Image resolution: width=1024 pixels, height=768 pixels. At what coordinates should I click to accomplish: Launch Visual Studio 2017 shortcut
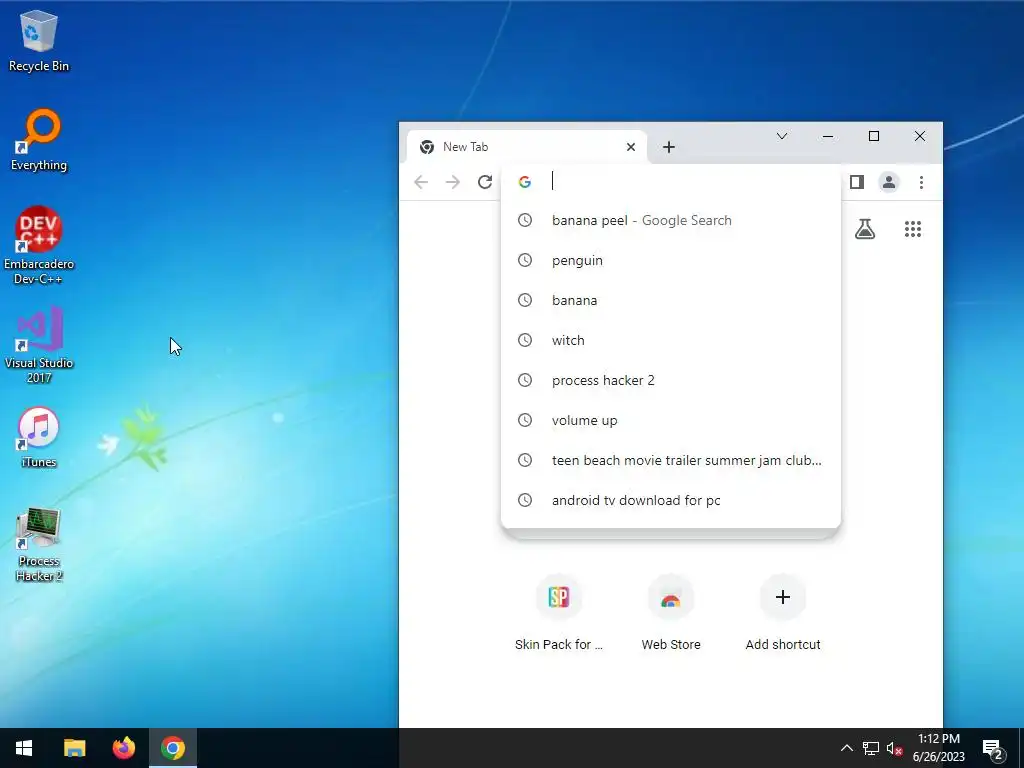[39, 344]
